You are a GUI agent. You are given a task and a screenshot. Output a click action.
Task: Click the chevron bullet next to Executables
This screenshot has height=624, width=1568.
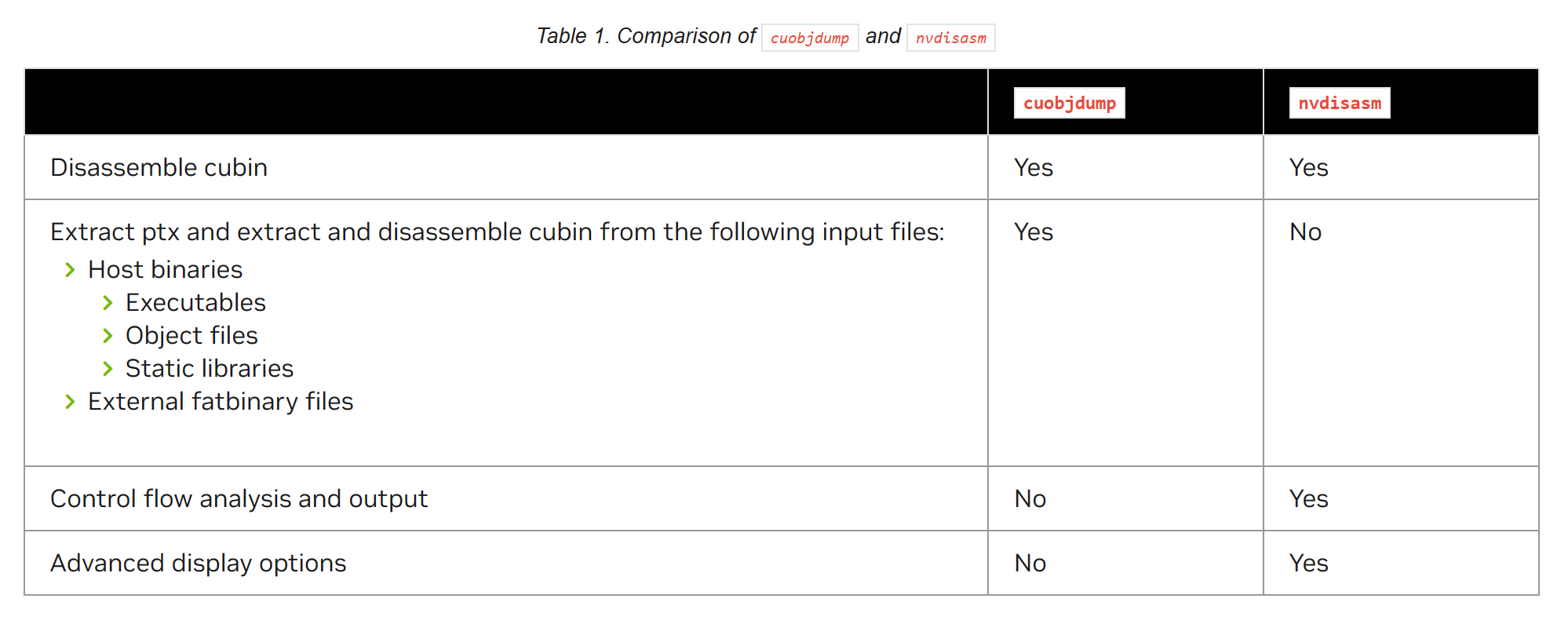[x=108, y=303]
